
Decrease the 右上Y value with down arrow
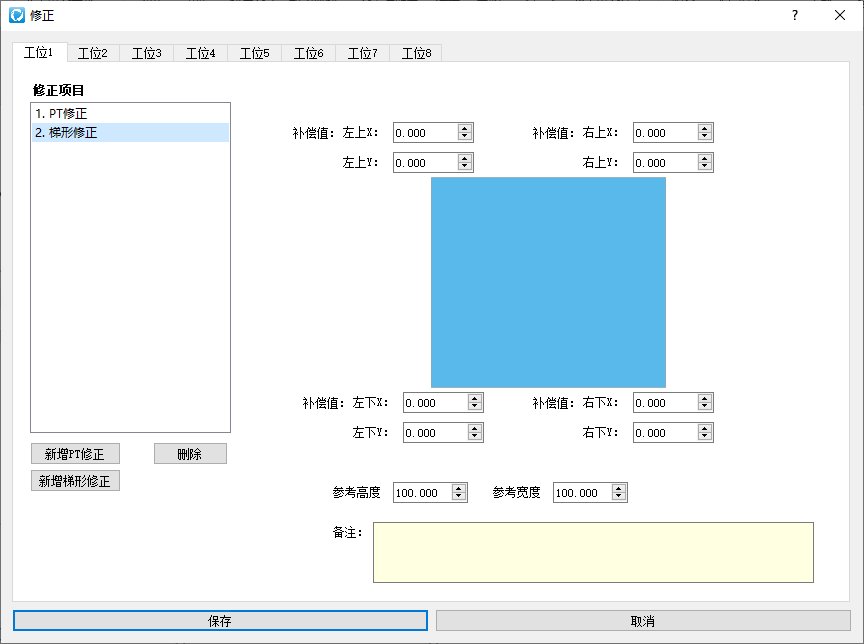[x=705, y=167]
